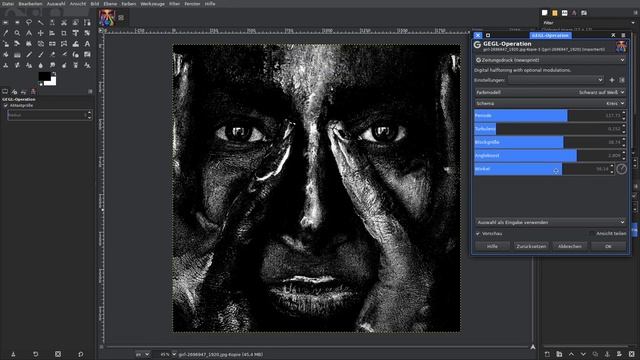Viewport: 640px width, 360px height.
Task: Open the Schema Kreis dropdown
Action: click(x=550, y=103)
